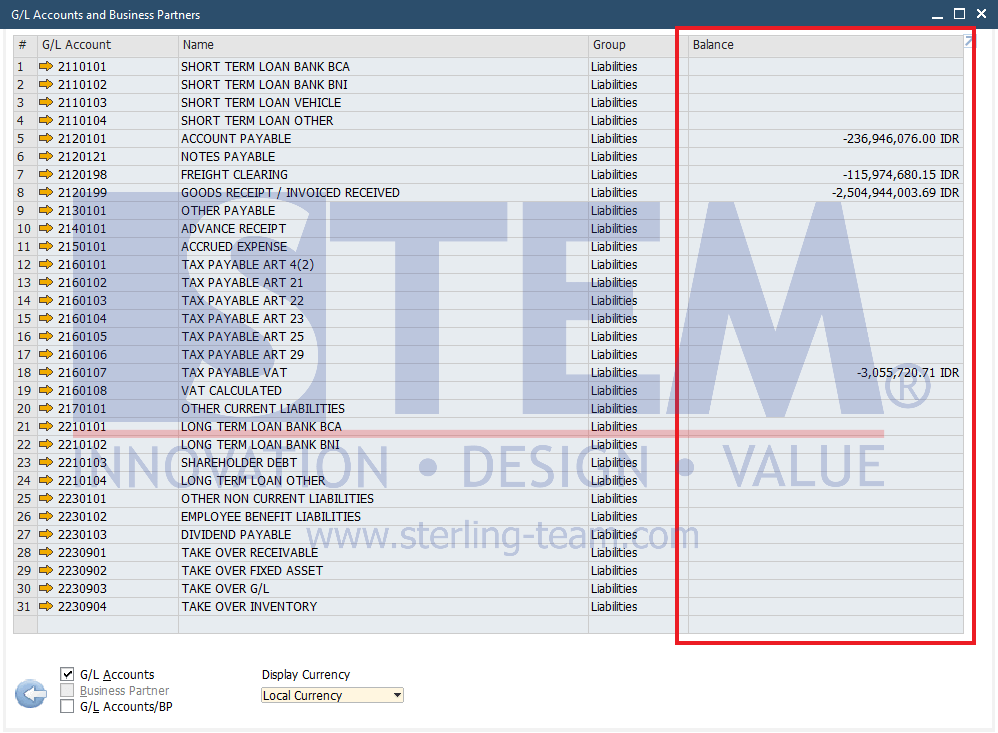The width and height of the screenshot is (998, 733).
Task: Open link arrow for account 2160102
Action: pos(46,282)
